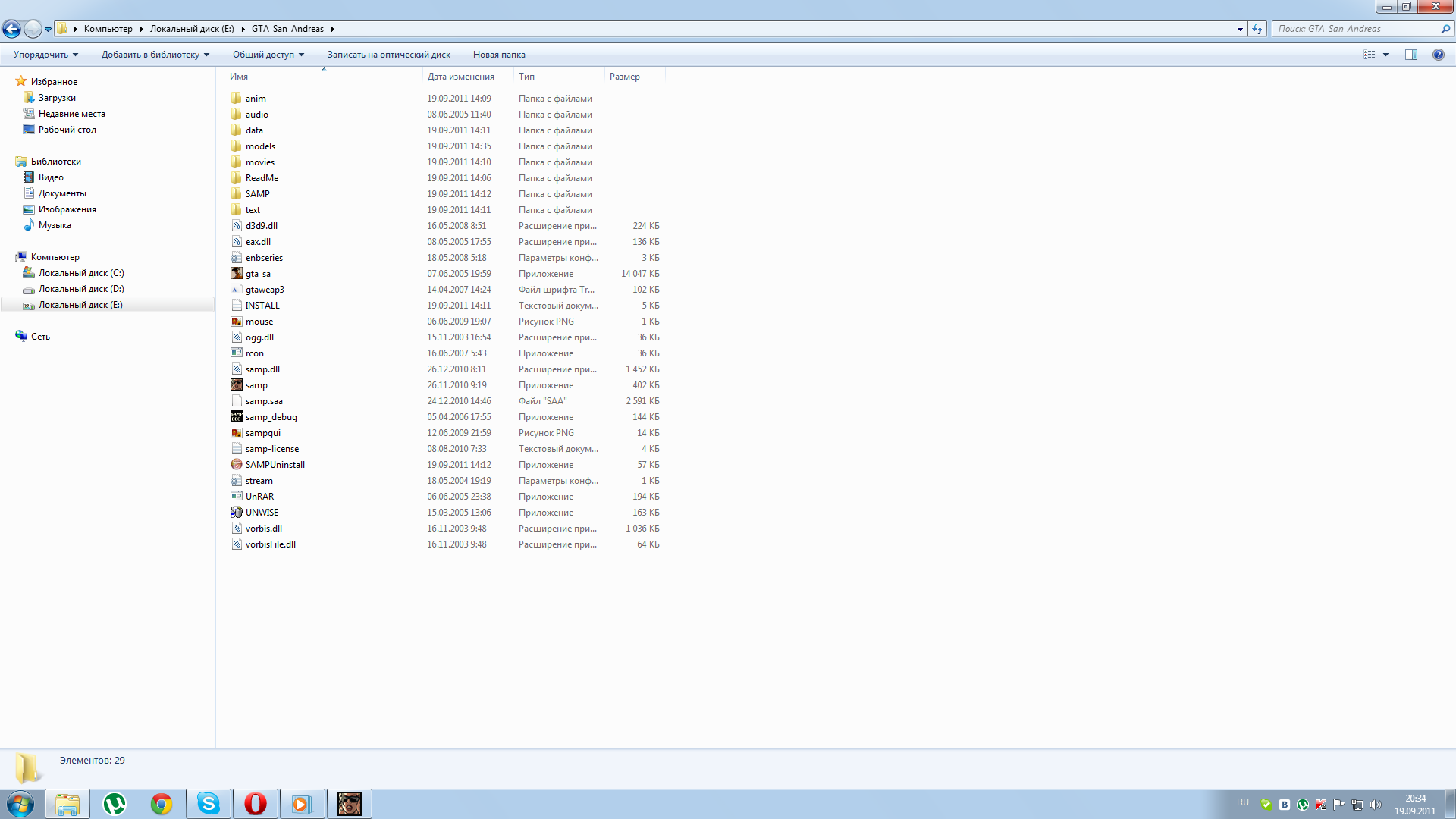Viewport: 1456px width, 819px height.
Task: Select Локальный диск (D:) in sidebar
Action: point(81,289)
